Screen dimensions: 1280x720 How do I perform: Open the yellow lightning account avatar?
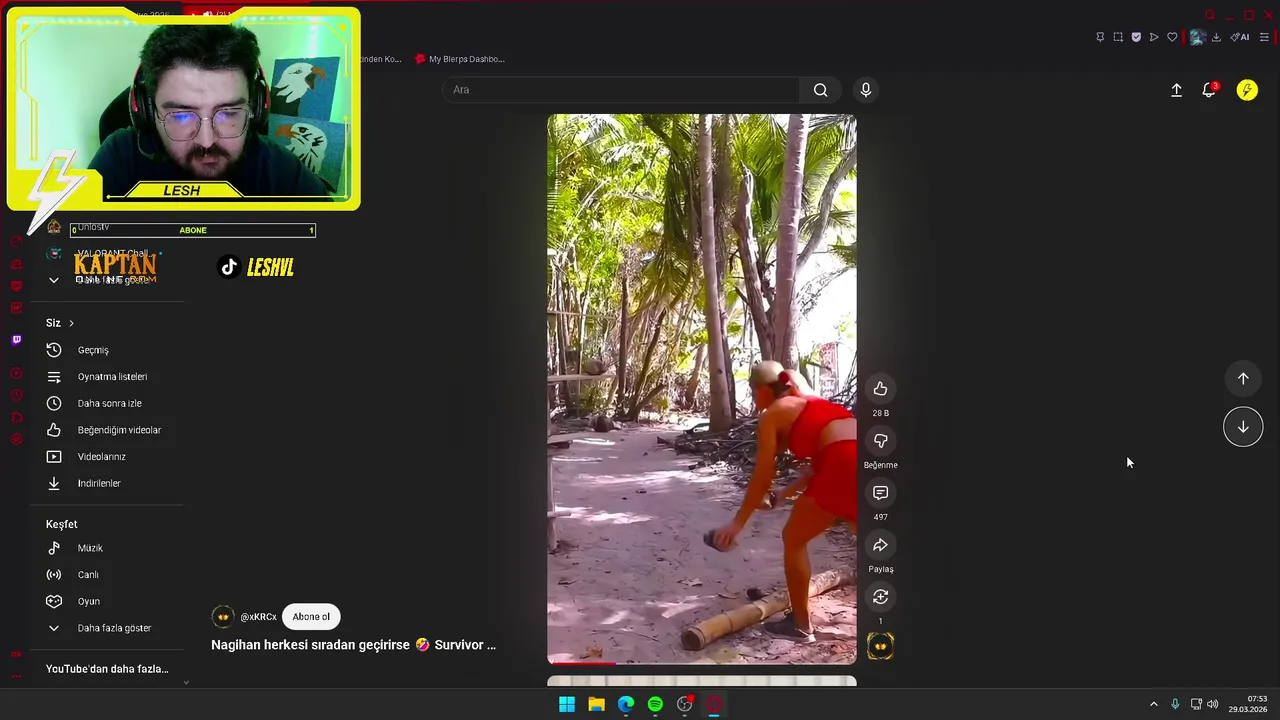click(1247, 90)
